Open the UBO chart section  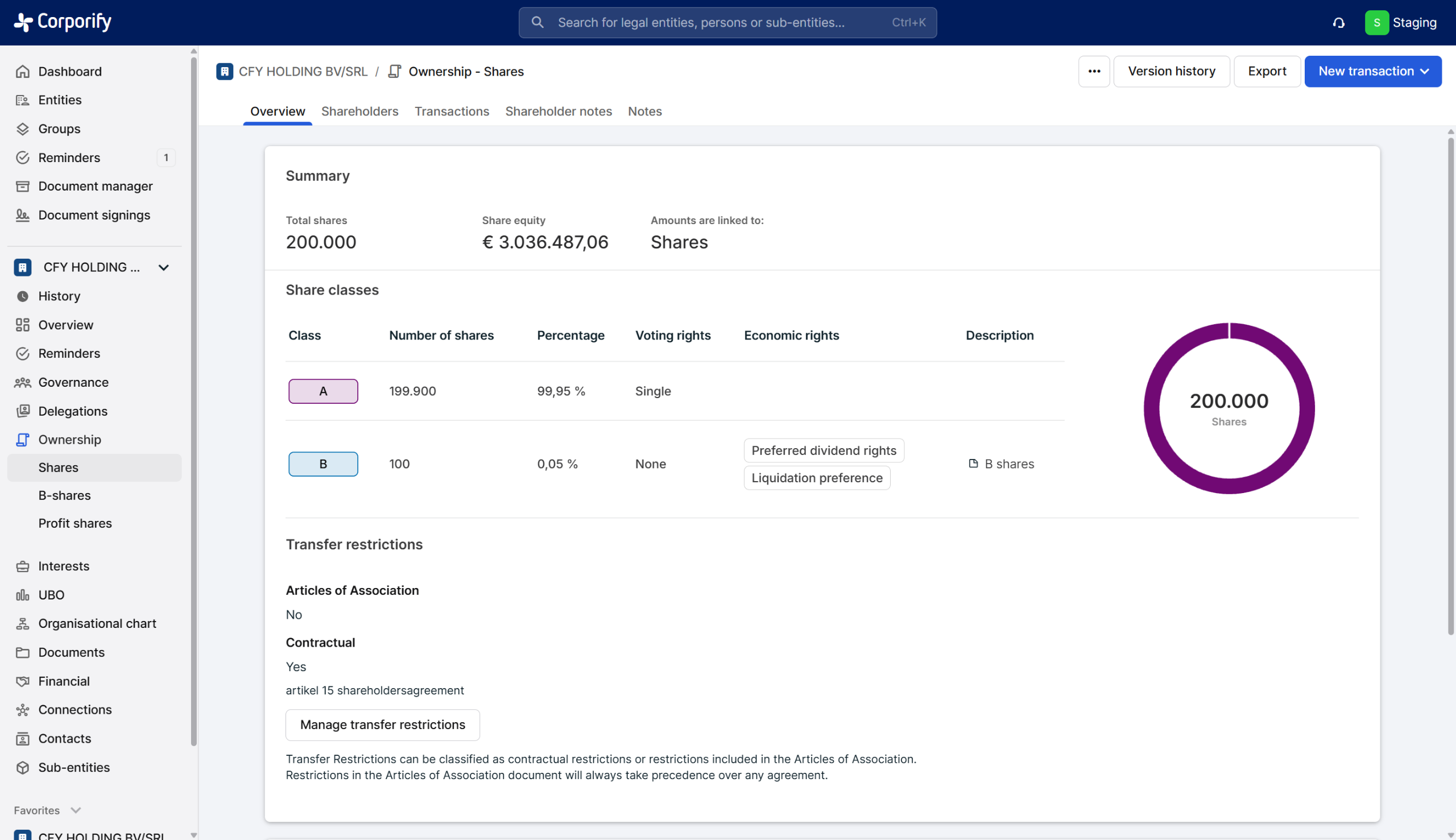51,594
